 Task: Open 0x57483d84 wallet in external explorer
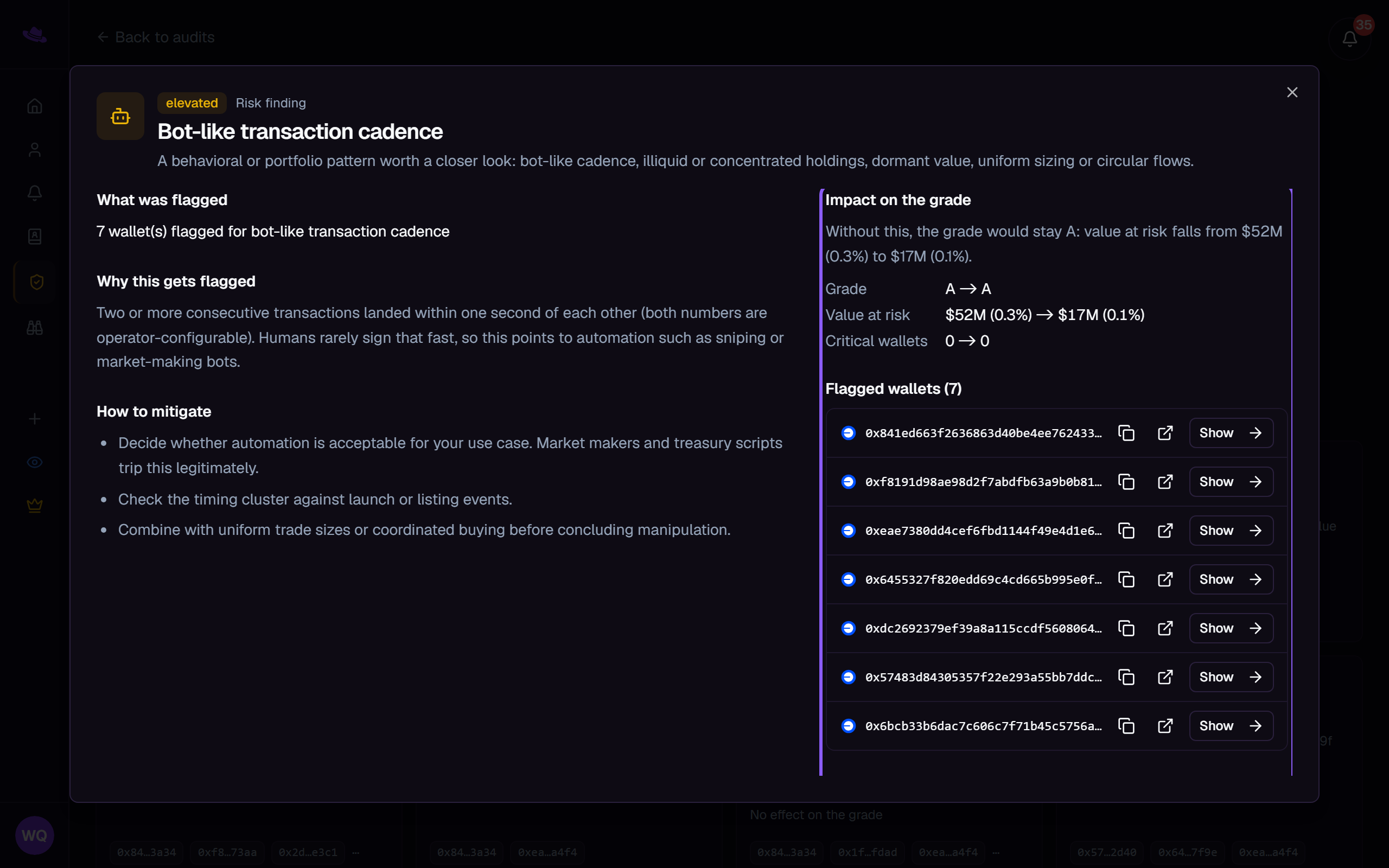(x=1165, y=677)
